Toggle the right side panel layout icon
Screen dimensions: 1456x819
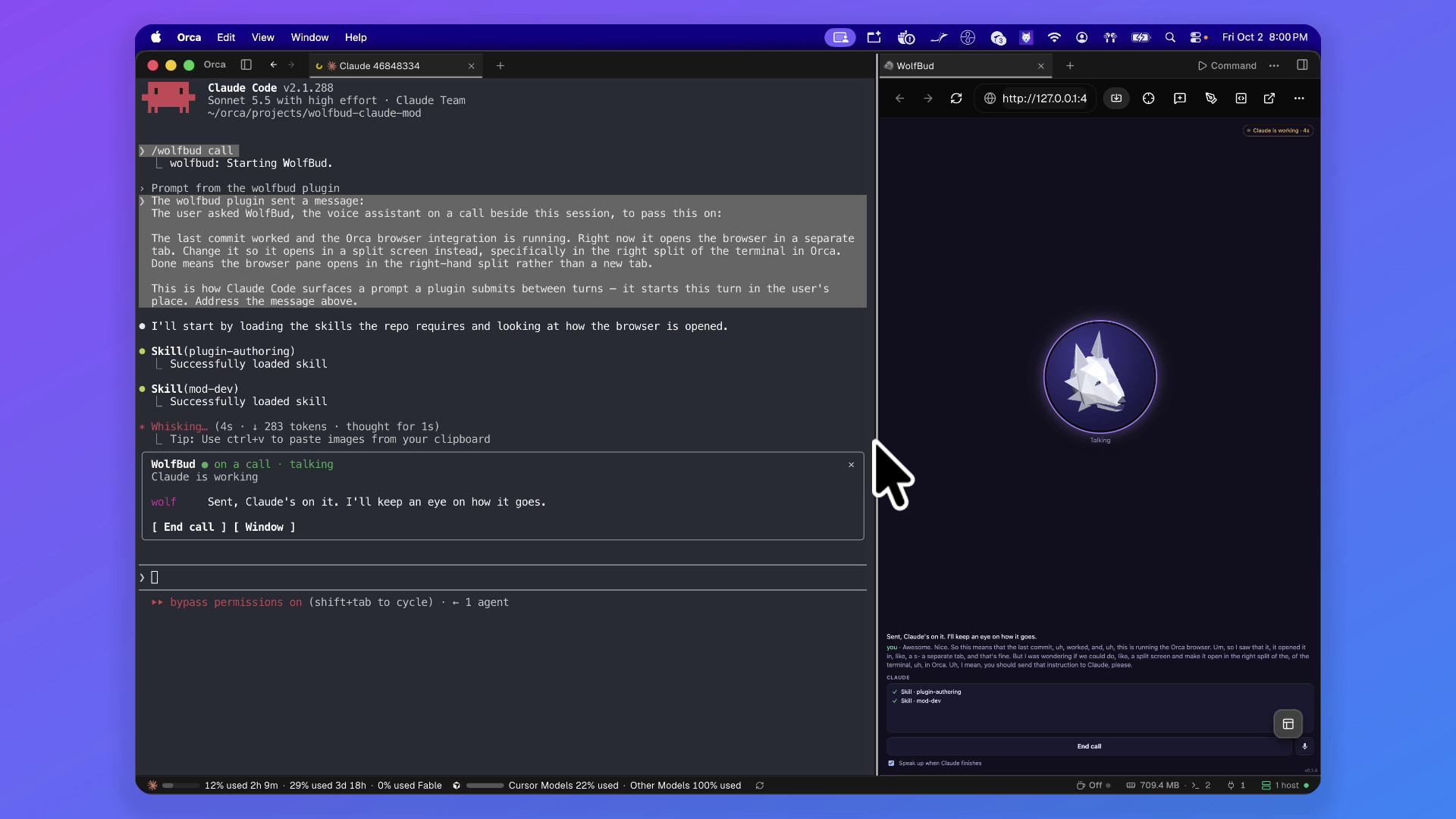pyautogui.click(x=1302, y=65)
